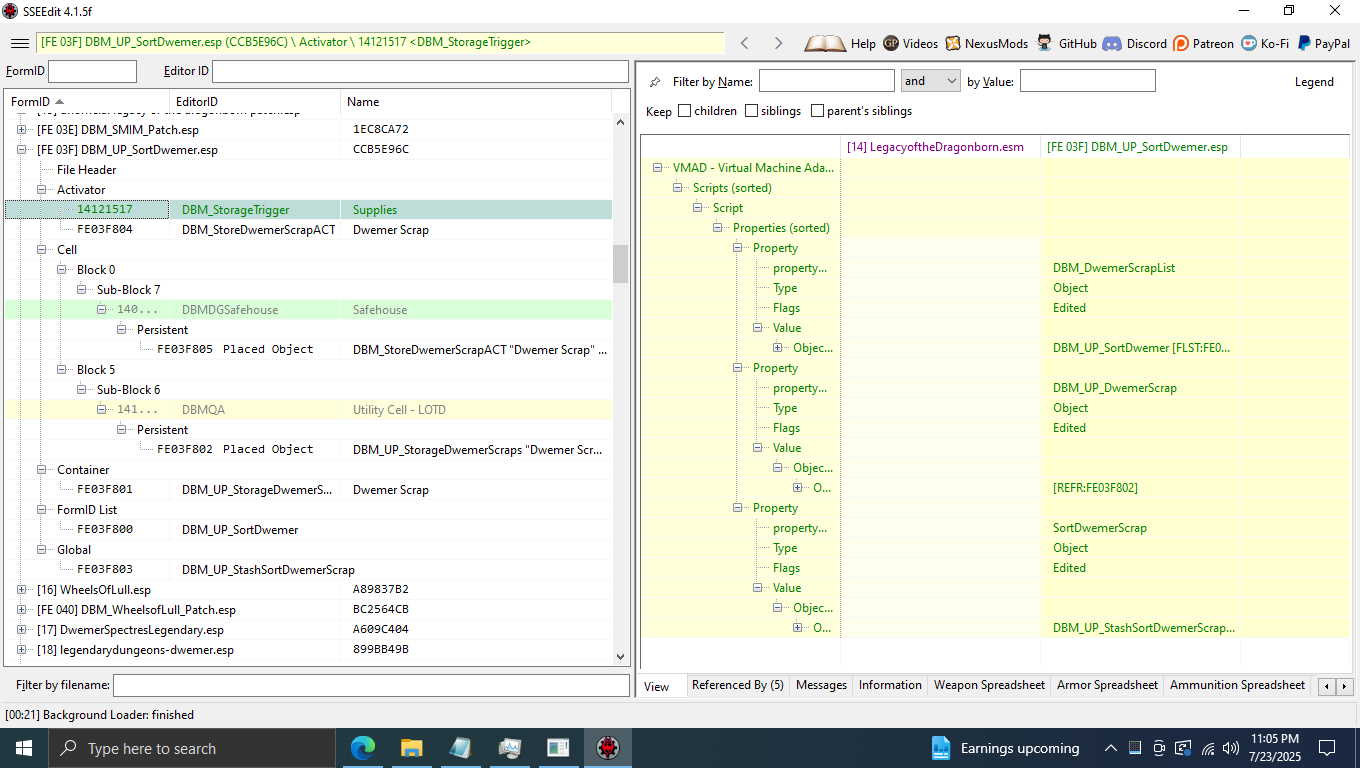Open the Help book icon

click(x=825, y=43)
